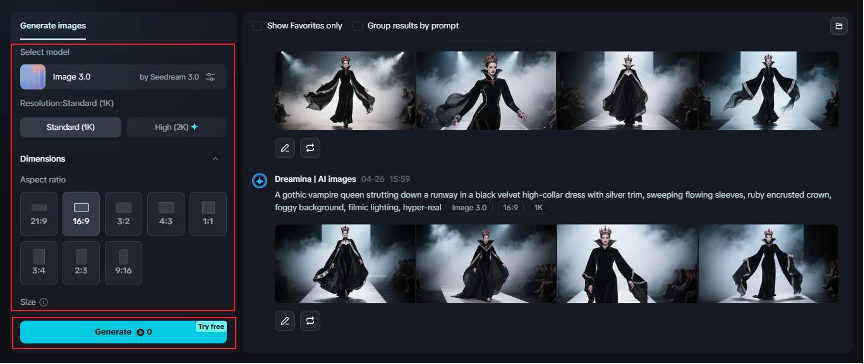The height and width of the screenshot is (364, 864).
Task: Select the 16:9 aspect ratio
Action: point(81,214)
